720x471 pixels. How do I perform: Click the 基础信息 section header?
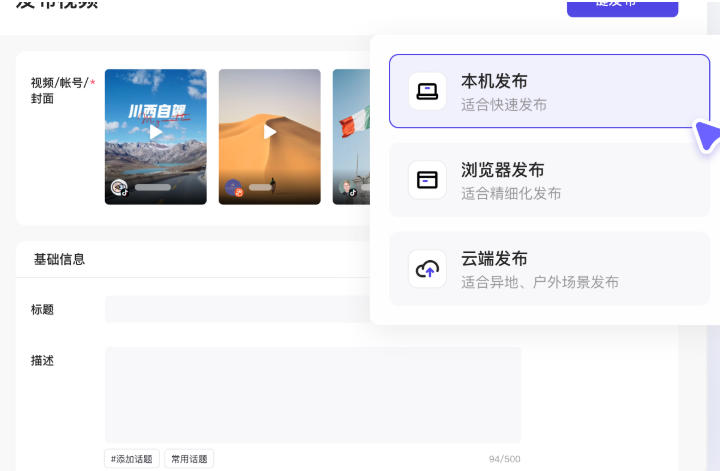point(60,259)
